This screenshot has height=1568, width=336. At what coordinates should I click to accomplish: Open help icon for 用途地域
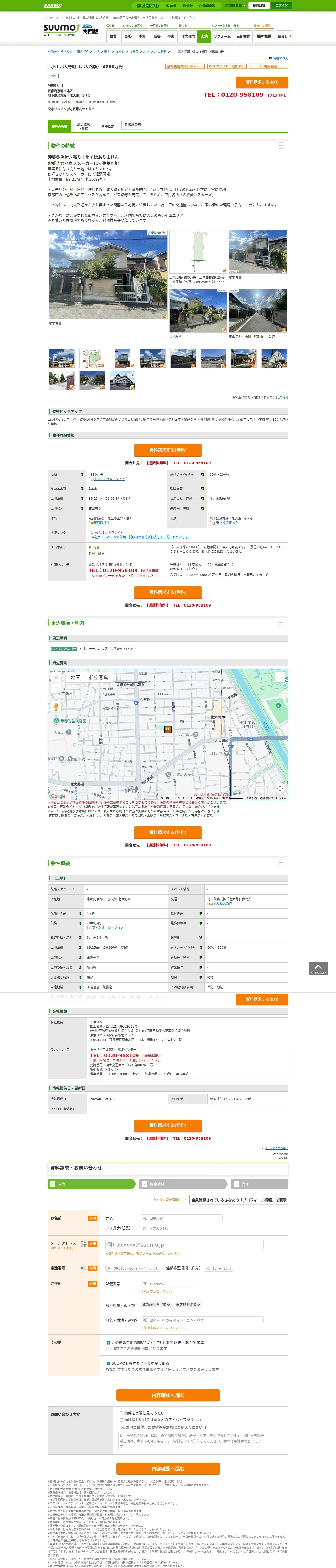tap(80, 987)
